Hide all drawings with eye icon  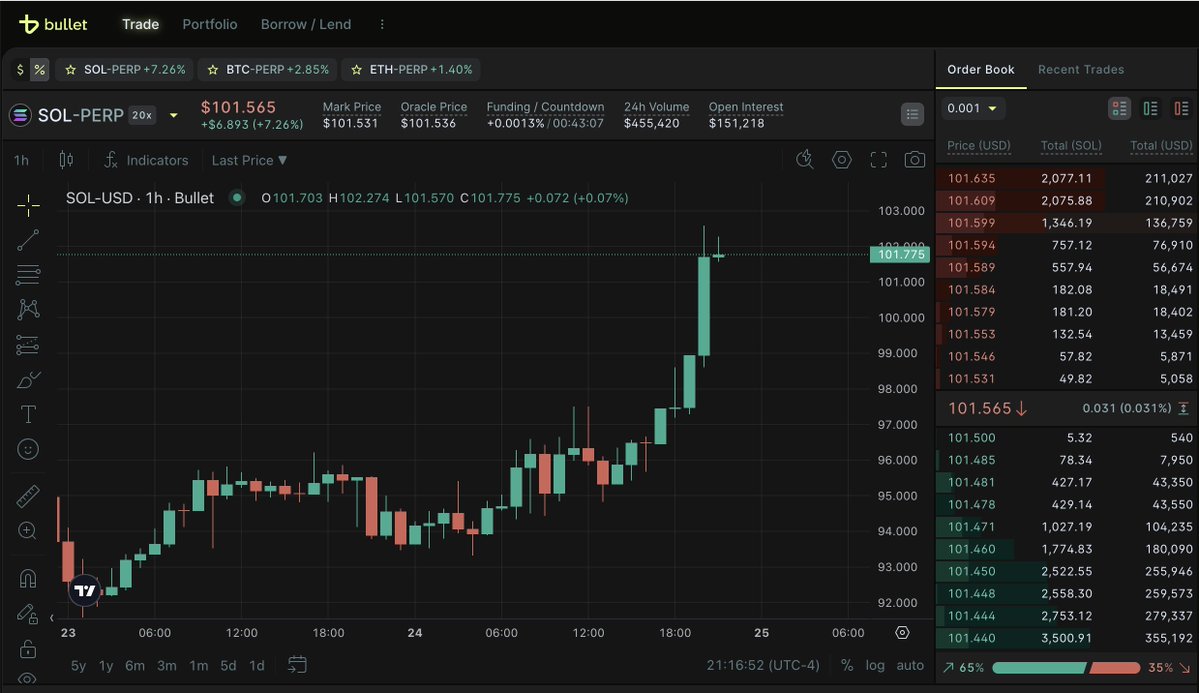[28, 678]
